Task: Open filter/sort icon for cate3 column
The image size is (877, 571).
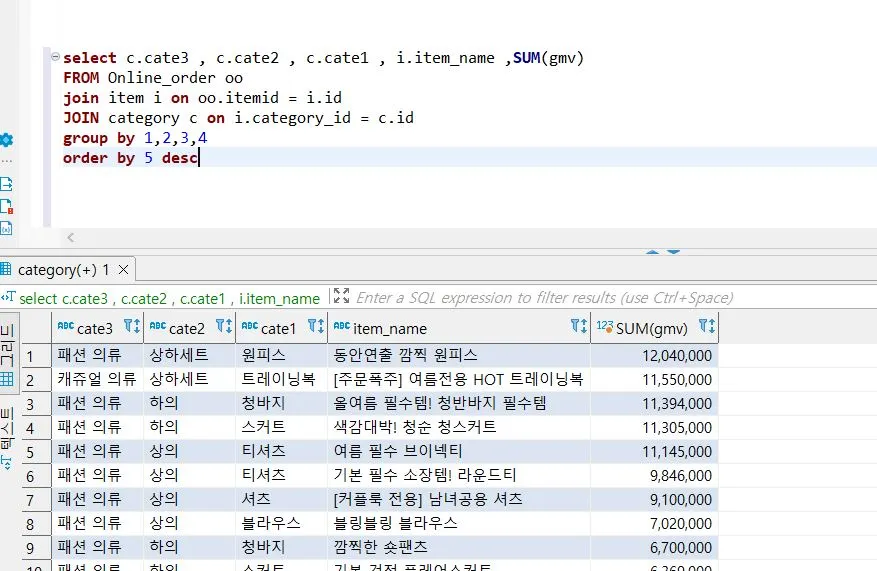Action: coord(132,325)
